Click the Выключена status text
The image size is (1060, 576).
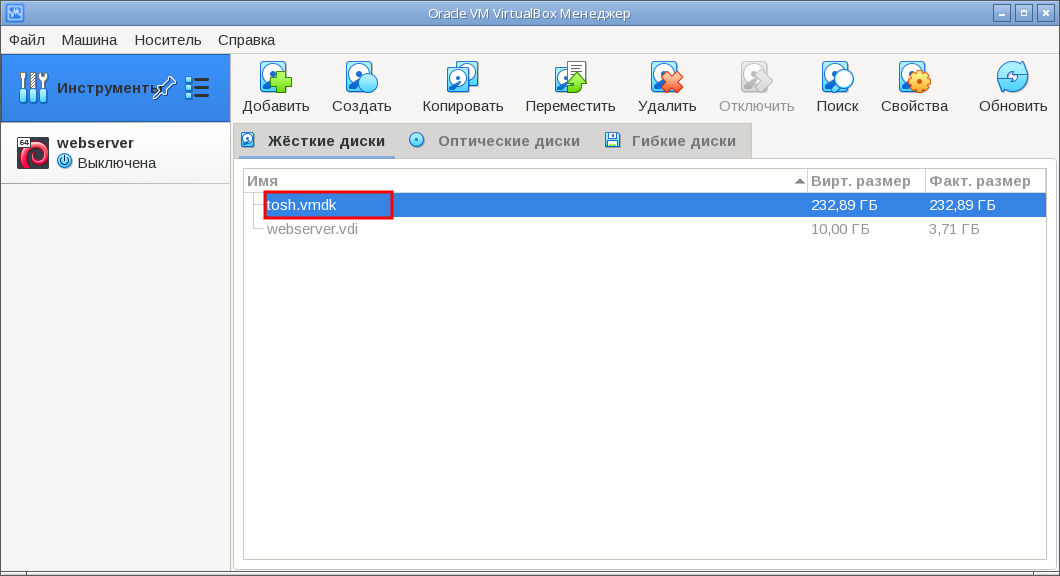pos(117,163)
